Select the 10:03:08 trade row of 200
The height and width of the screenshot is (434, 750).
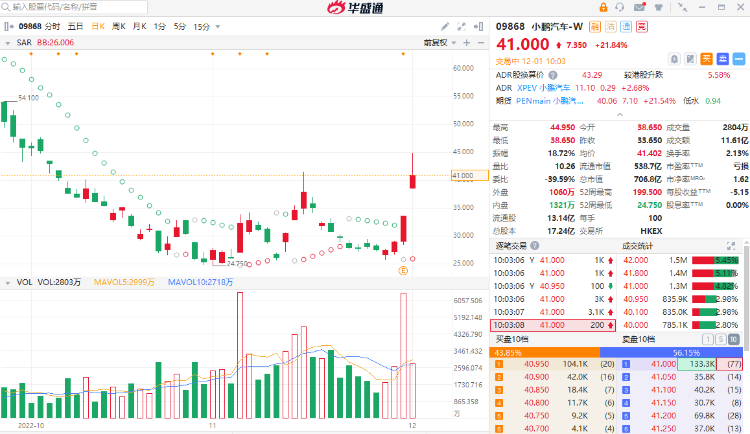(x=553, y=325)
